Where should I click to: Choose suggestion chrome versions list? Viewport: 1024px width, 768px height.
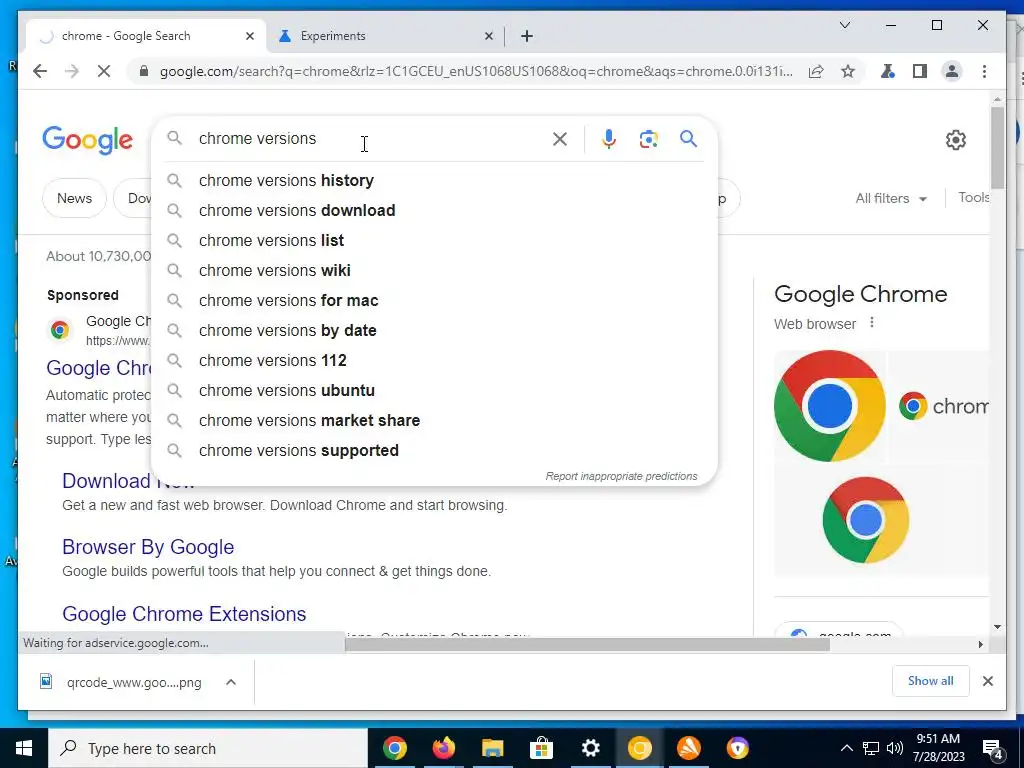click(434, 240)
